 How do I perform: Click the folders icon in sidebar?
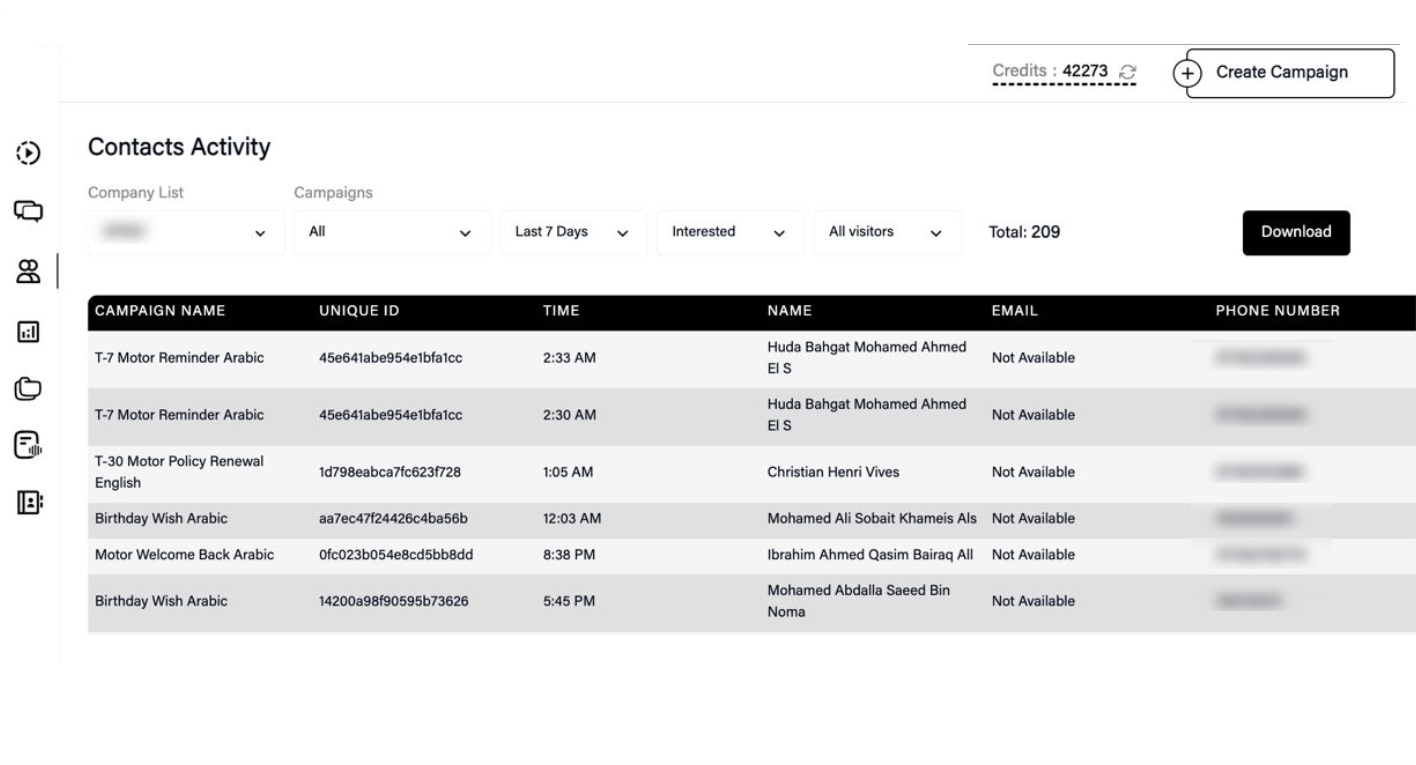(28, 389)
